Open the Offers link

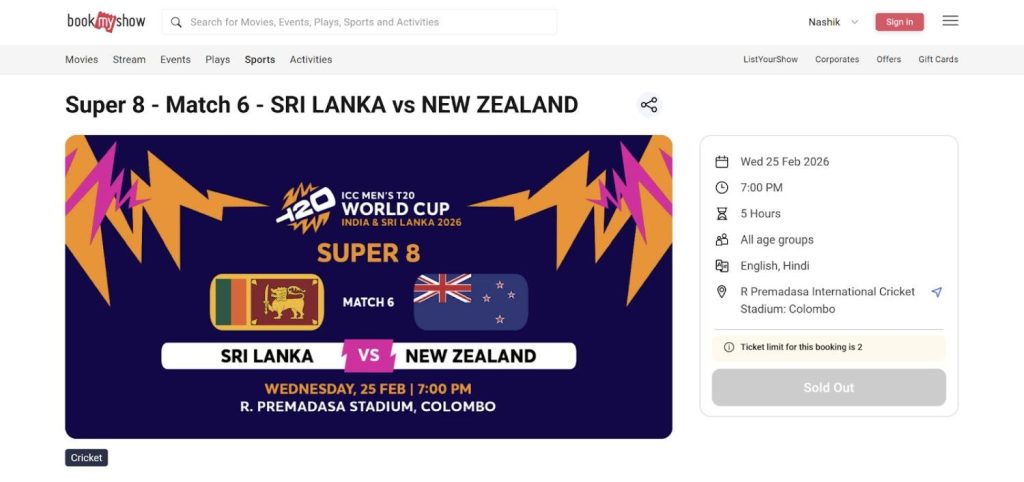click(889, 60)
